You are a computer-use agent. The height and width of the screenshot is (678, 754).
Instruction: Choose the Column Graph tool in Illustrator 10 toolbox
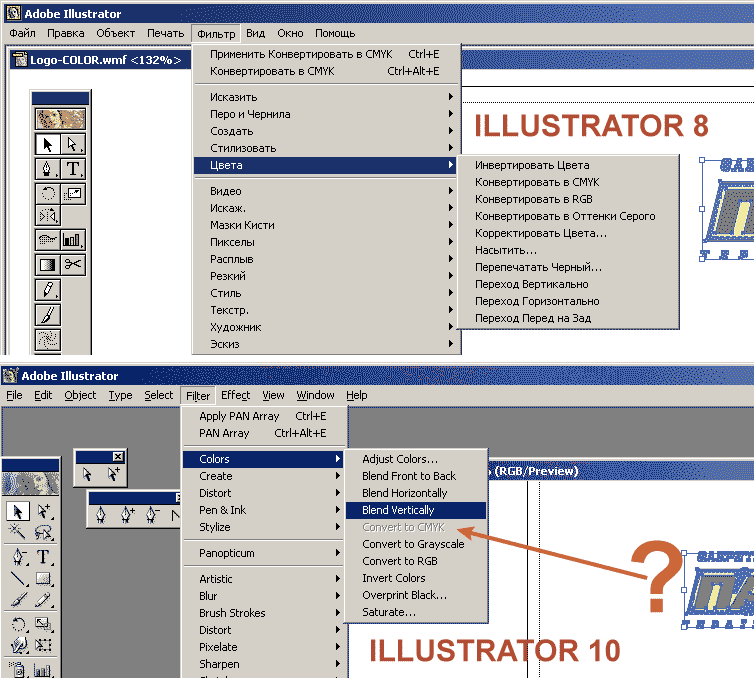pyautogui.click(x=43, y=670)
